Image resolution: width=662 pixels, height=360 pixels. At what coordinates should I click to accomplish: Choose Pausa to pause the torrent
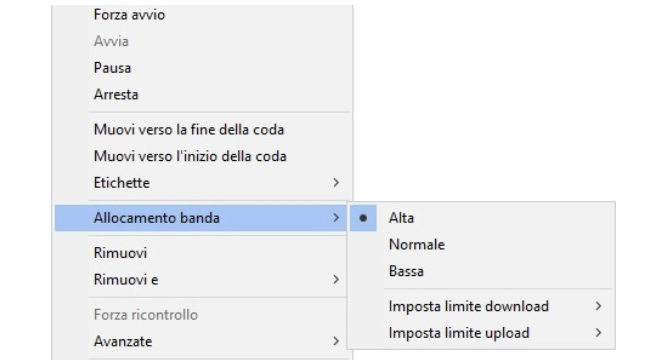pyautogui.click(x=112, y=68)
